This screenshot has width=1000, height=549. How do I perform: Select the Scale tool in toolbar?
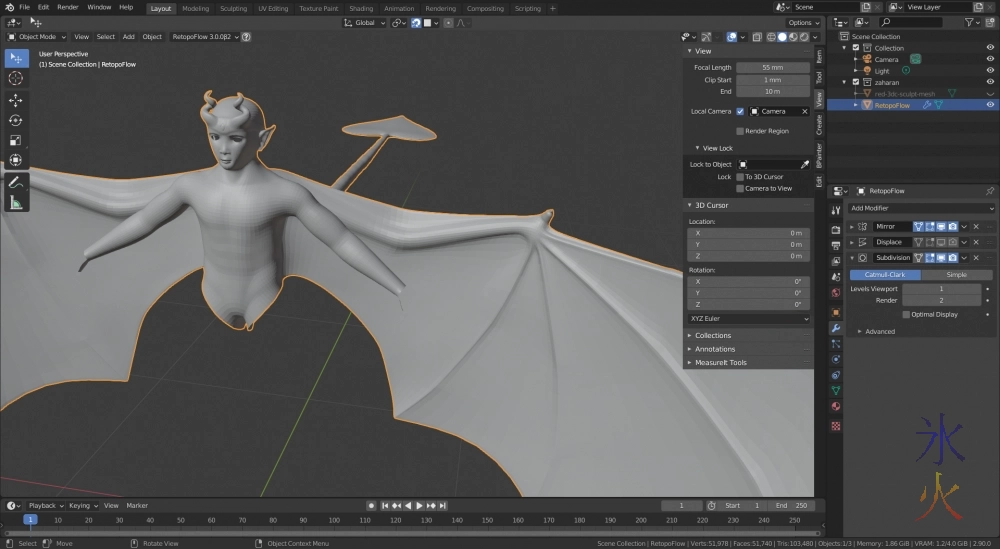point(16,140)
